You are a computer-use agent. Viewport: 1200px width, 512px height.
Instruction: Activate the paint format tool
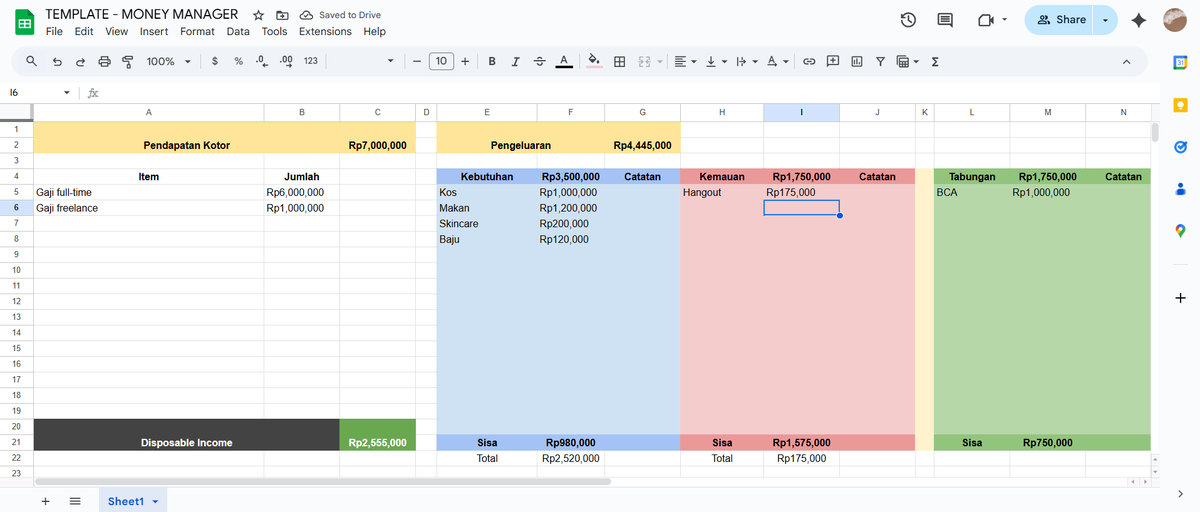pyautogui.click(x=128, y=61)
